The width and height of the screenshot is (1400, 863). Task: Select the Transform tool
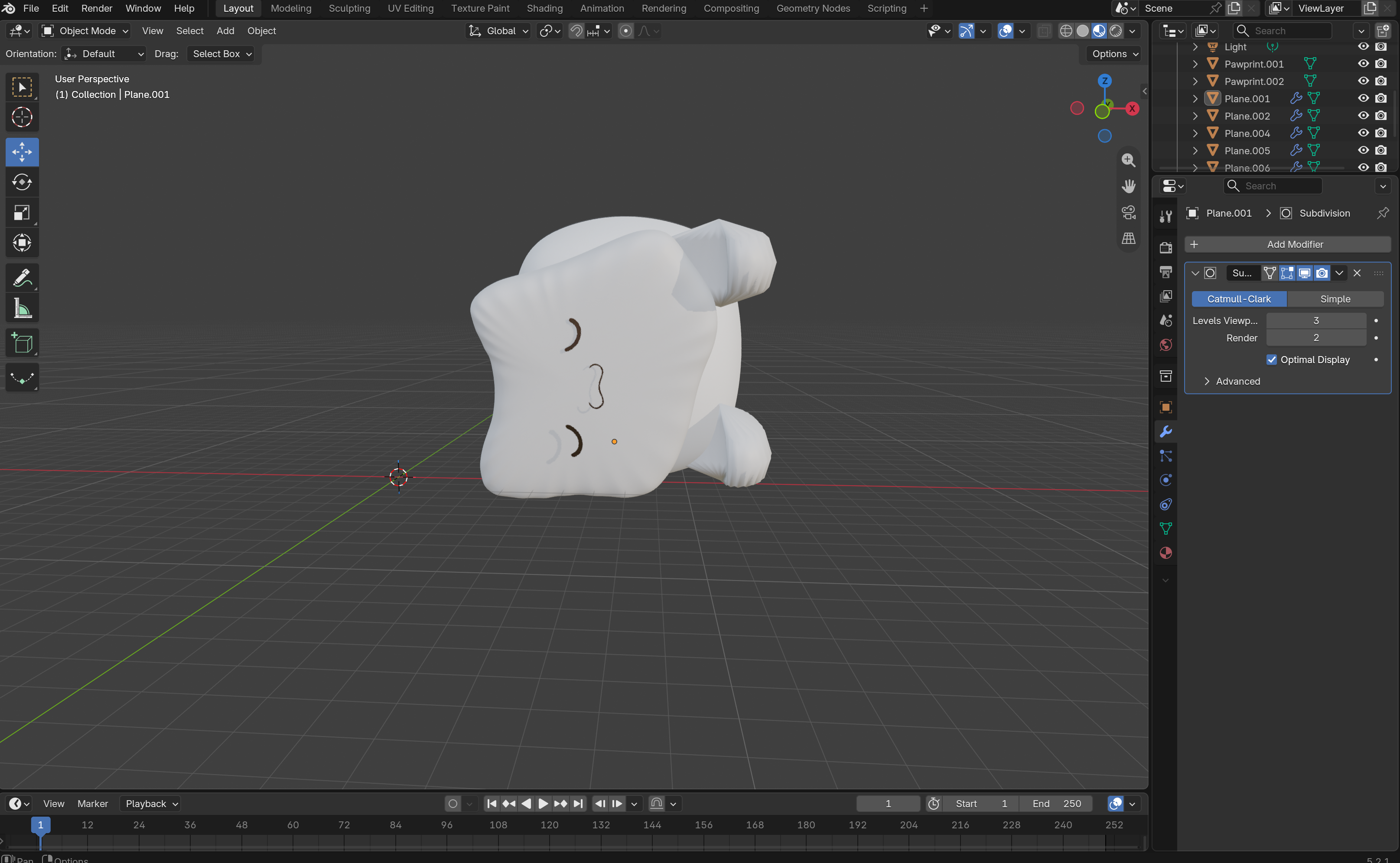(22, 243)
